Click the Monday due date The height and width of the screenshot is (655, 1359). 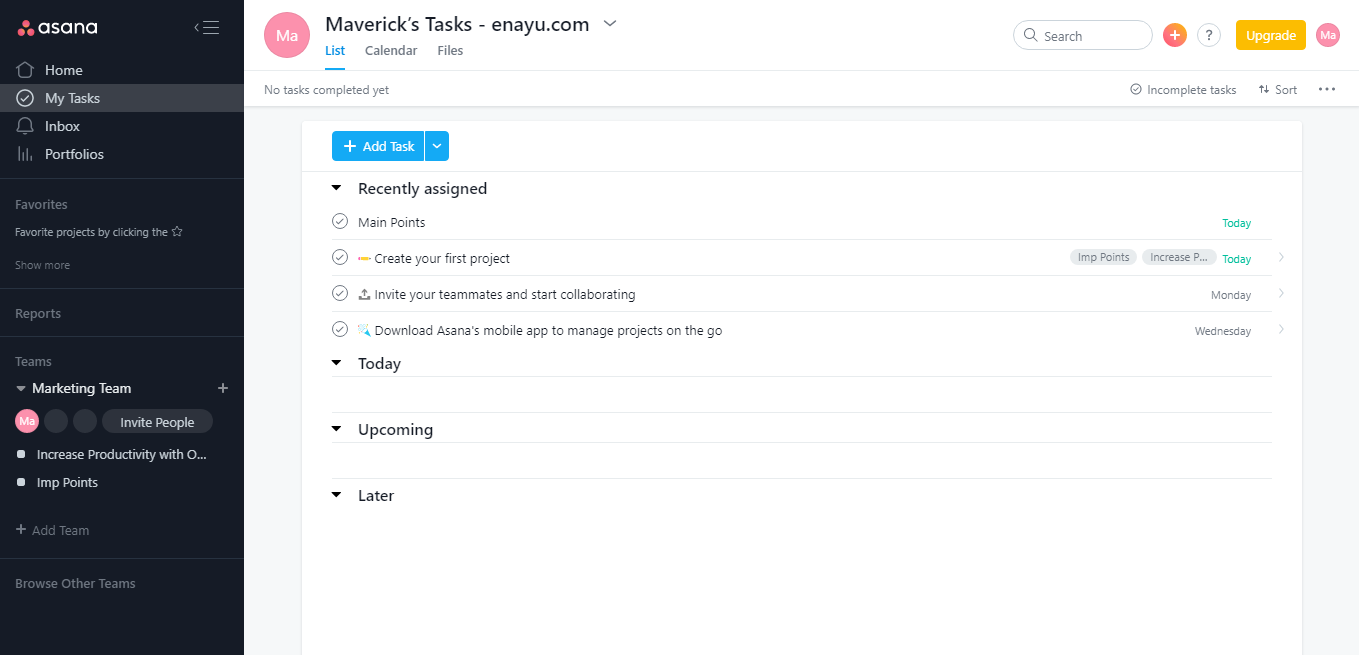coord(1231,295)
